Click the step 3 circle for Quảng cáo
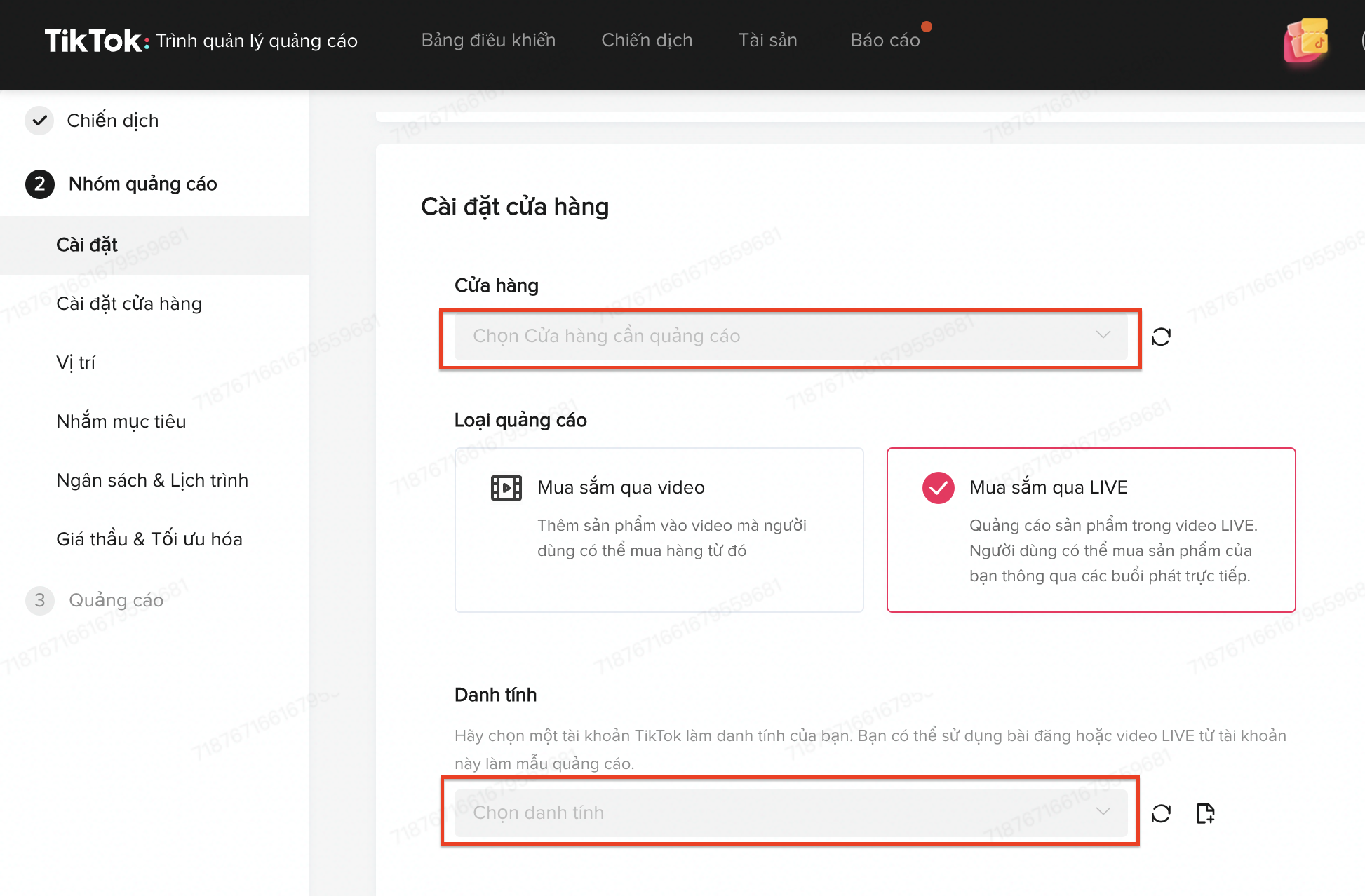The height and width of the screenshot is (896, 1365). (x=40, y=600)
